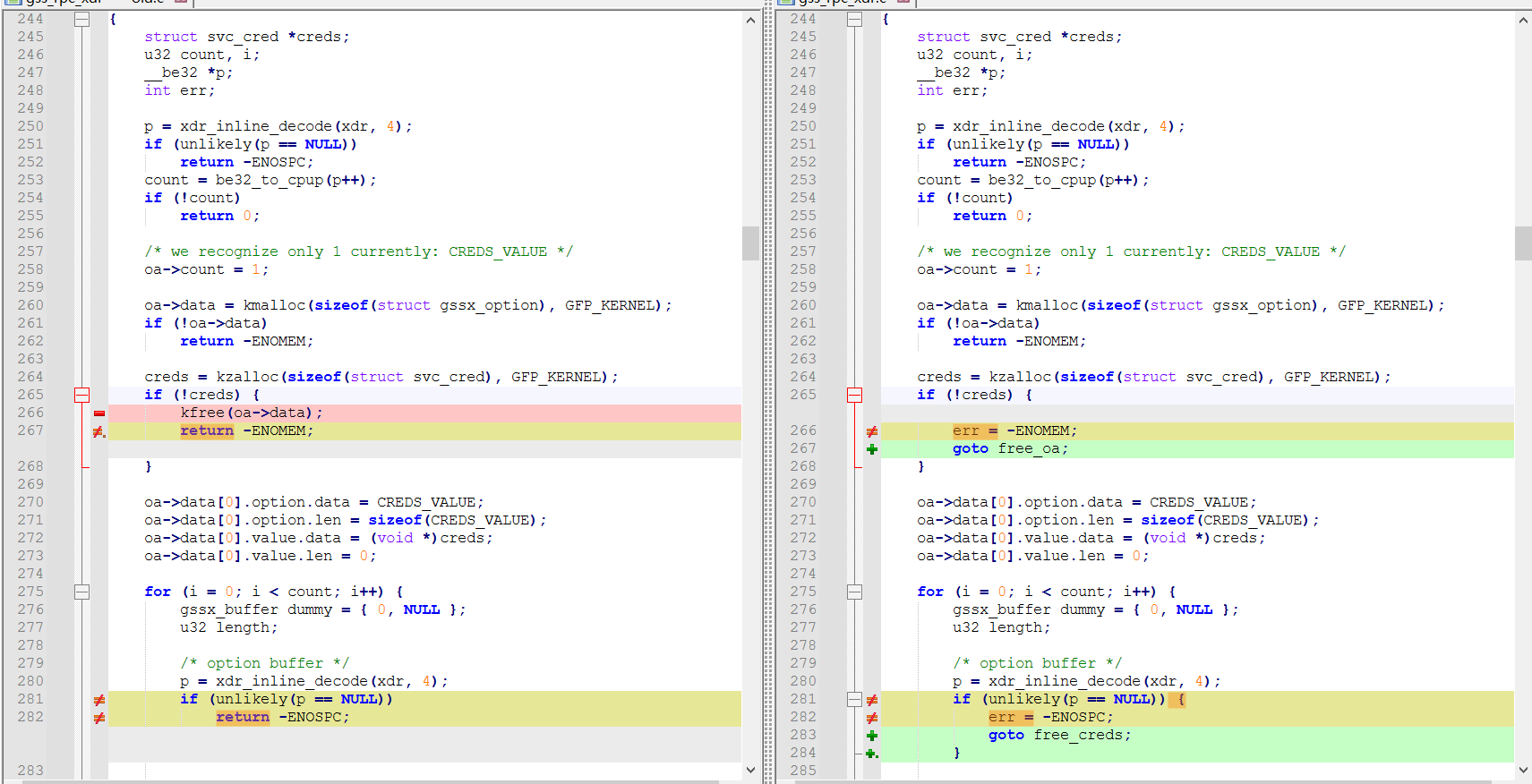Click 'p = xdr_inline_decode(xdr, 4);' on right line 250
The height and width of the screenshot is (784, 1532).
(1051, 126)
